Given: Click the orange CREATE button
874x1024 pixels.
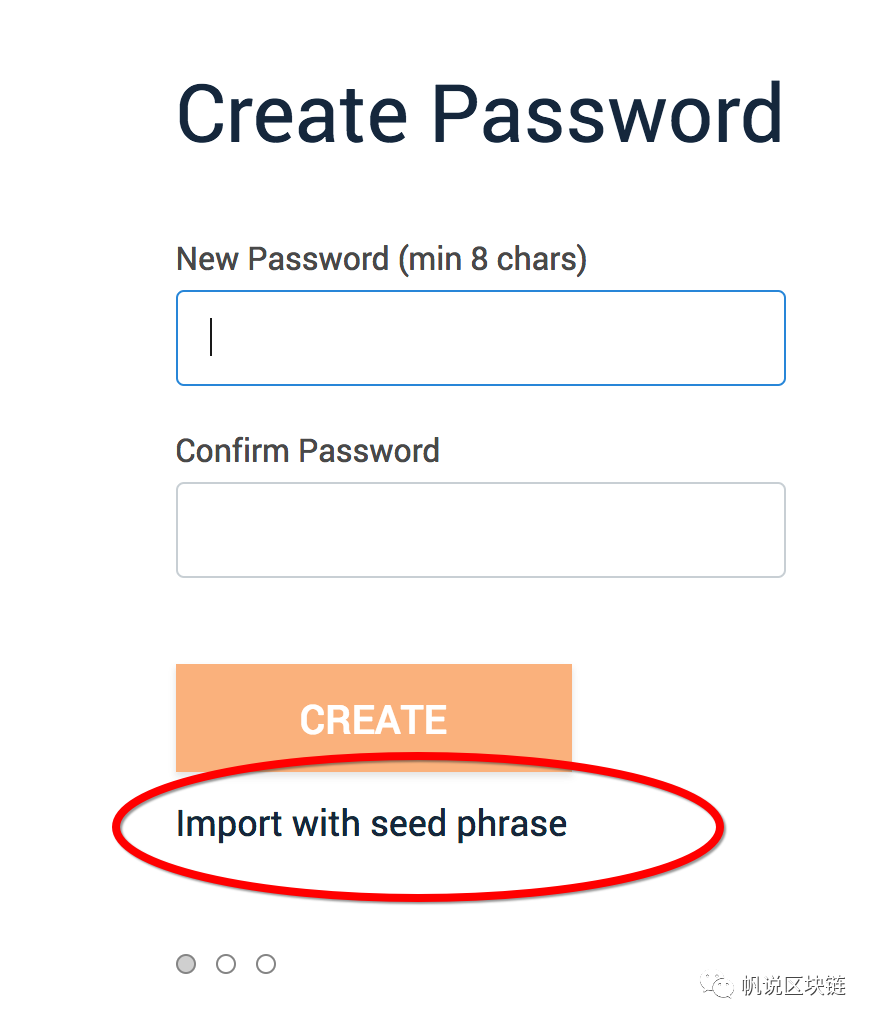Looking at the screenshot, I should pyautogui.click(x=374, y=717).
